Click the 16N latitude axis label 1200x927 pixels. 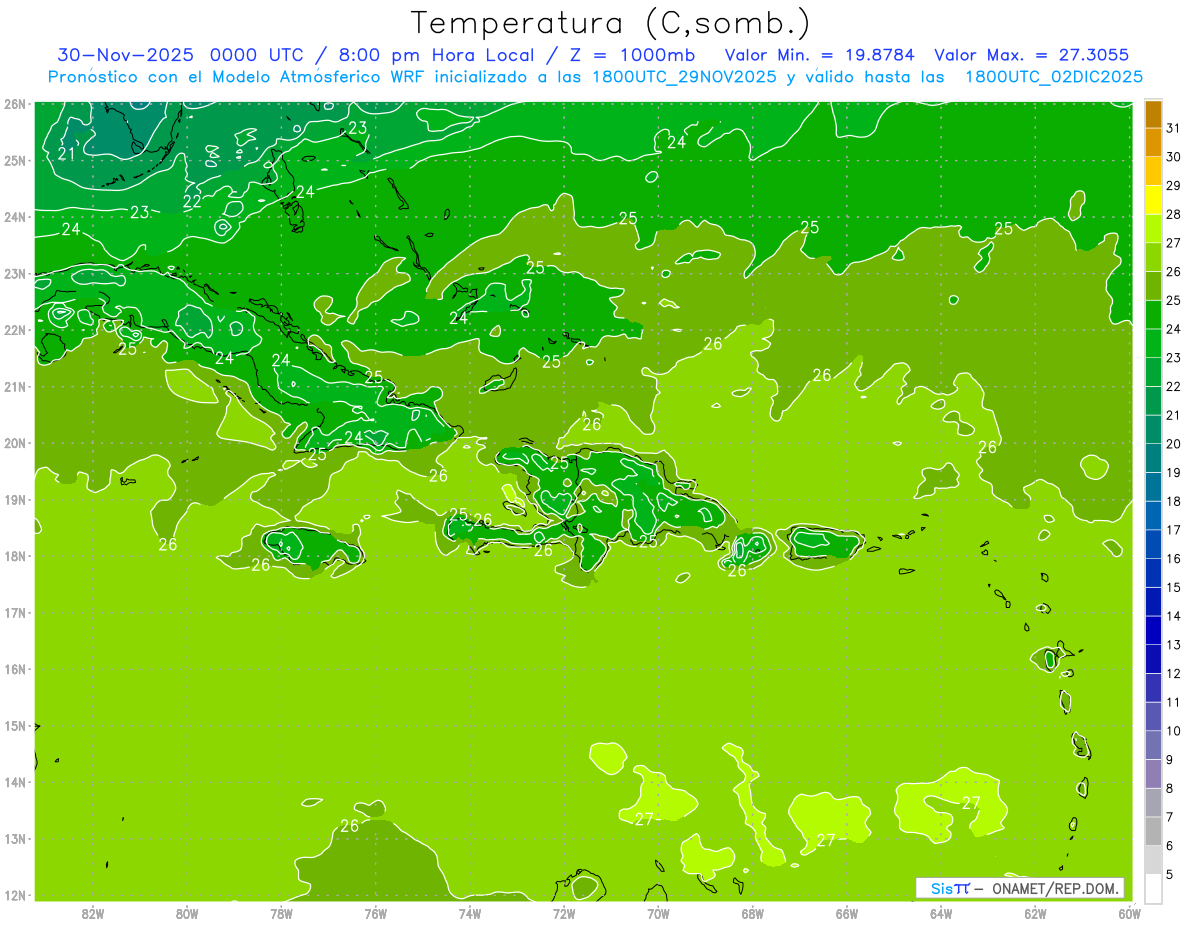[x=15, y=669]
